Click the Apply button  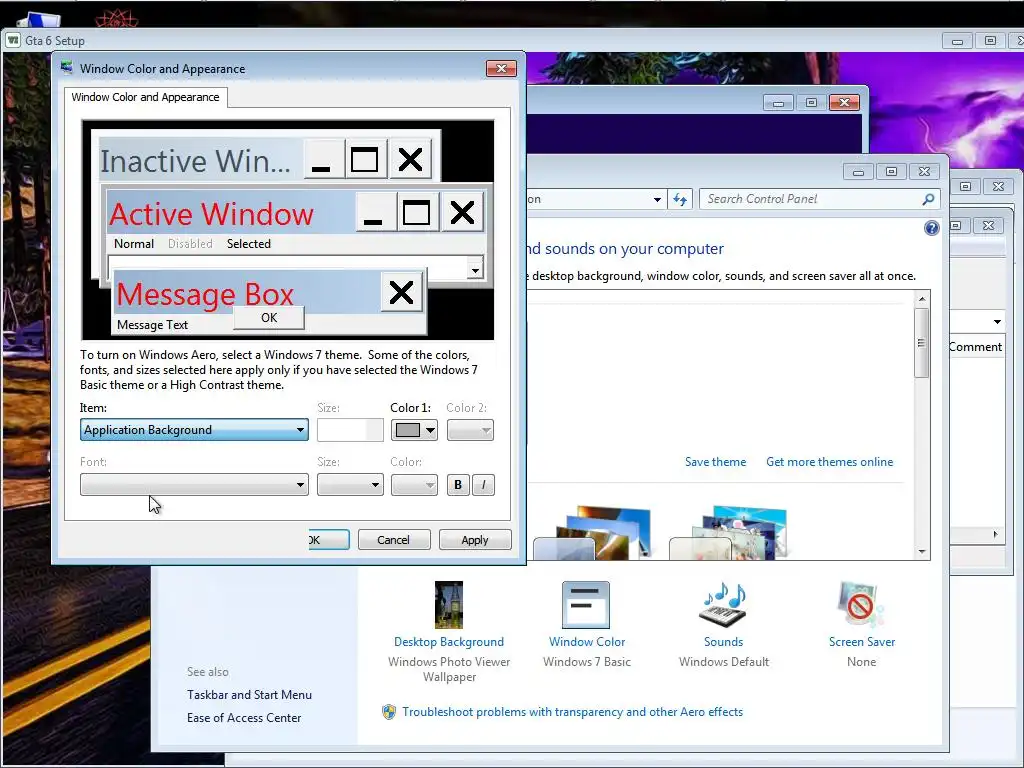tap(475, 539)
